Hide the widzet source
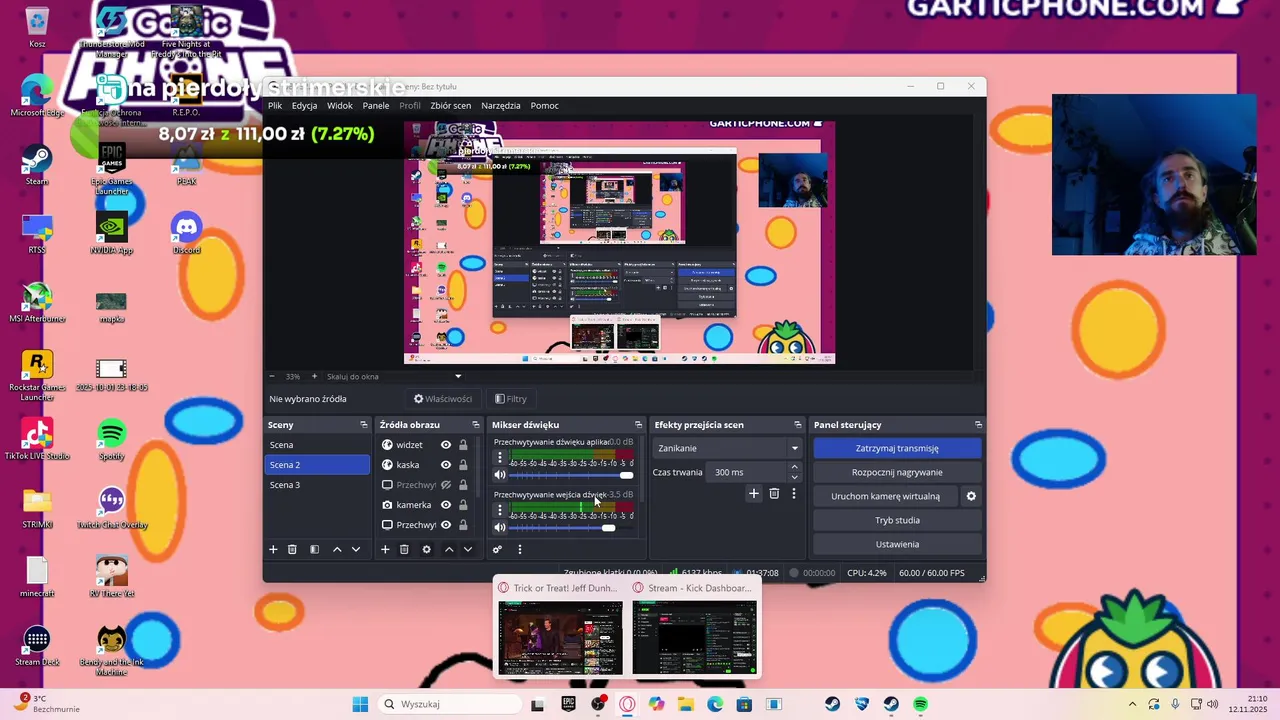The image size is (1280, 720). click(446, 445)
